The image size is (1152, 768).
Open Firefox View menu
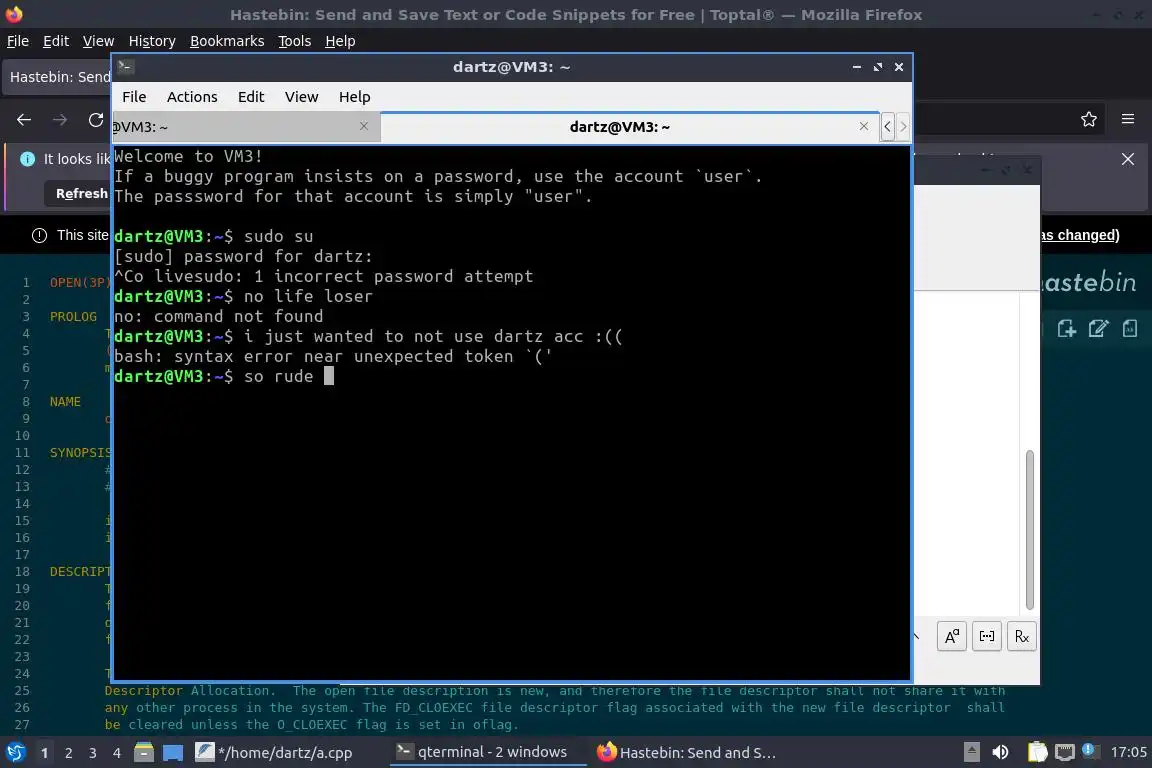pos(98,41)
